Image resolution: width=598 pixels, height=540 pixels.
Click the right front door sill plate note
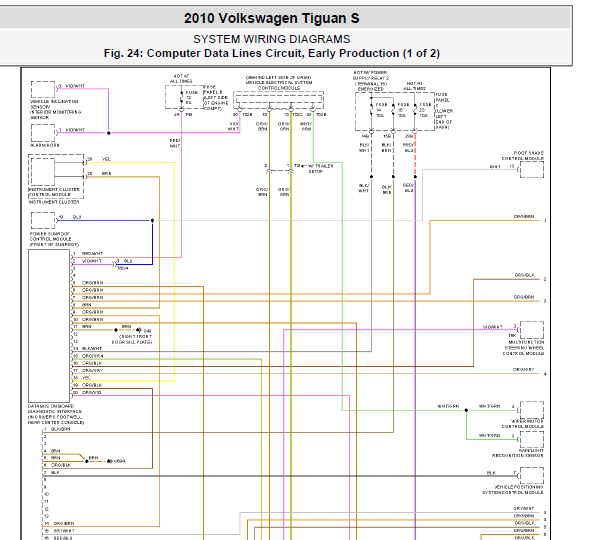coord(132,339)
